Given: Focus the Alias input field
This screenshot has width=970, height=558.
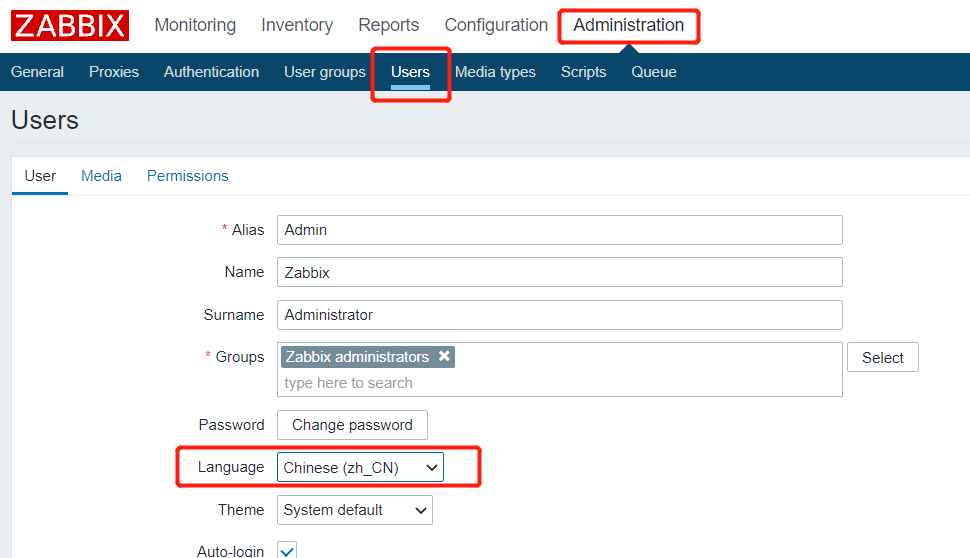Looking at the screenshot, I should [x=560, y=230].
